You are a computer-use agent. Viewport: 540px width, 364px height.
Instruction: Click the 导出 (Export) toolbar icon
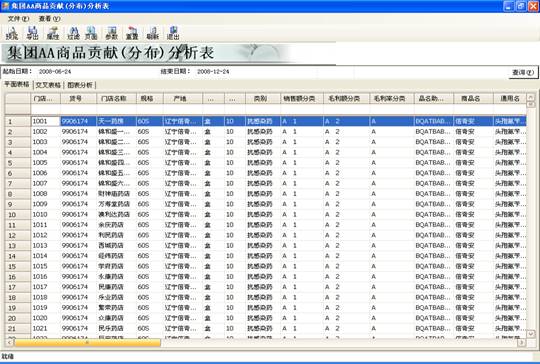coord(32,33)
